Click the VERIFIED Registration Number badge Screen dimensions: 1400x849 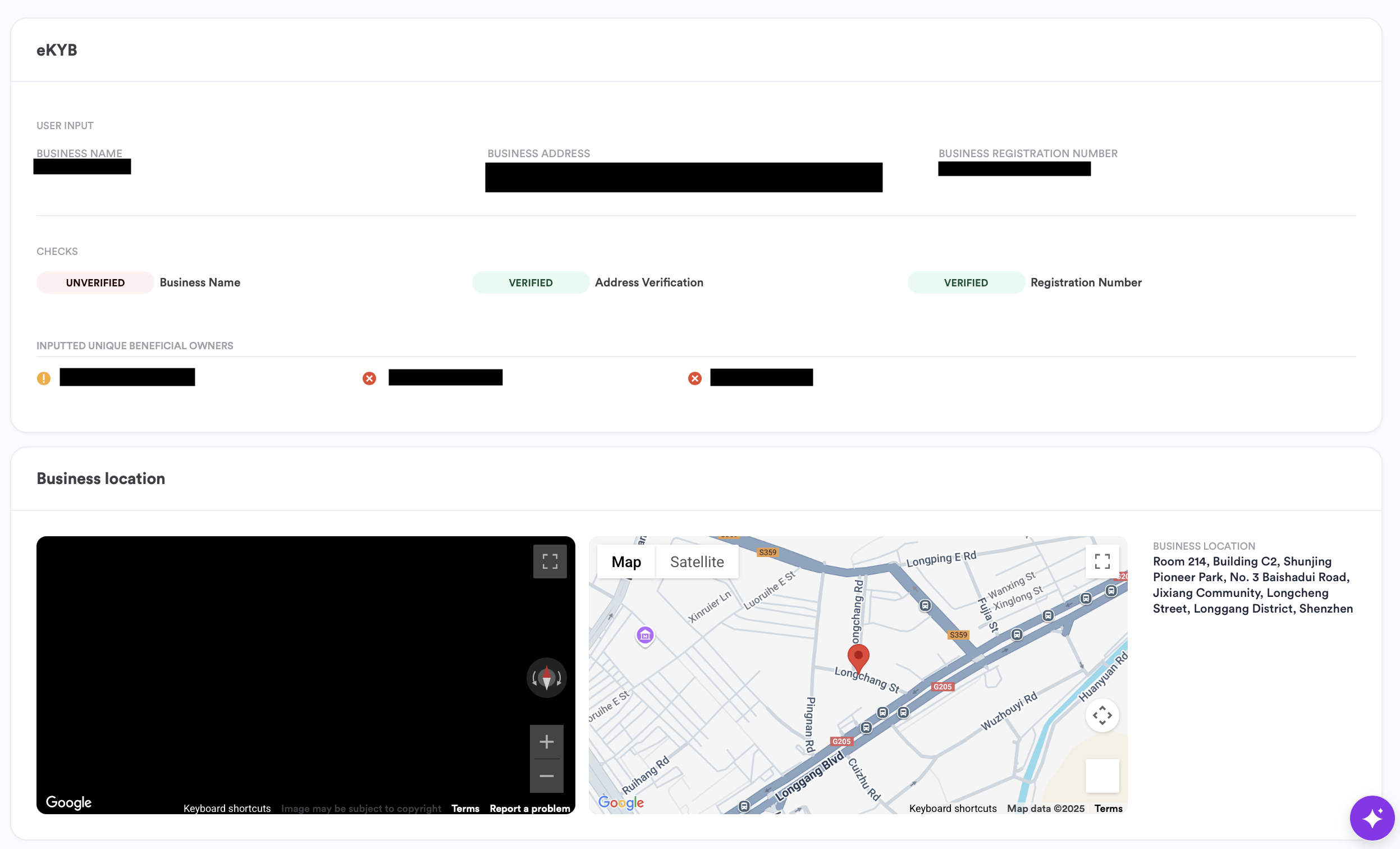pos(966,282)
